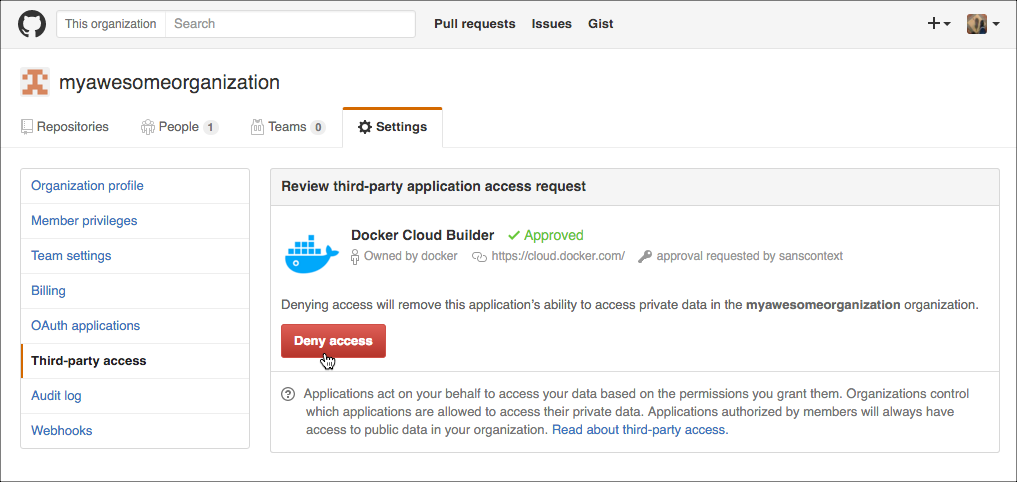This screenshot has height=482, width=1017.
Task: Focus the Search input field
Action: click(290, 24)
